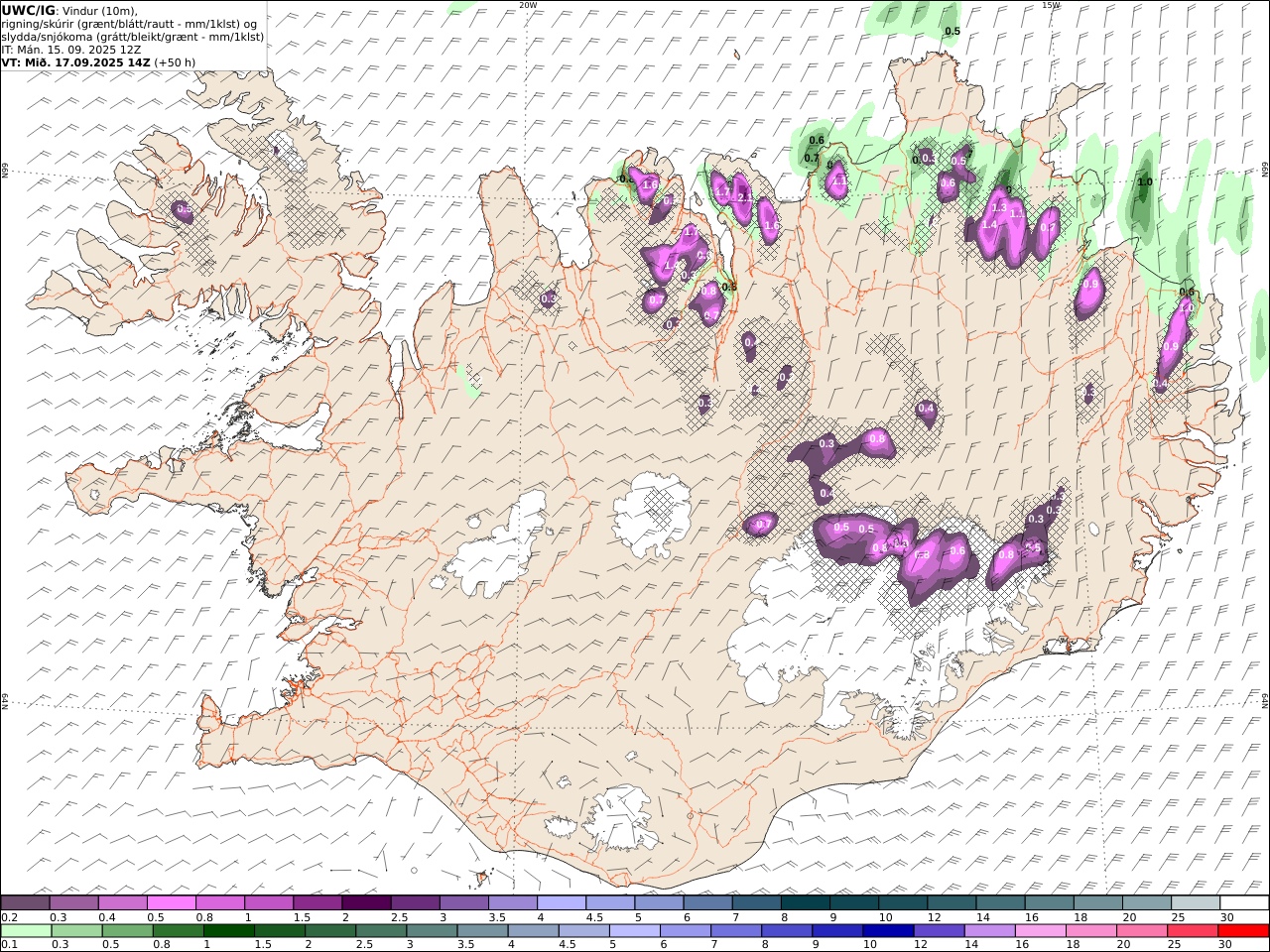This screenshot has width=1270, height=952.
Task: Click the 0.5 rainfall label near the top edge
Action: pos(952,31)
